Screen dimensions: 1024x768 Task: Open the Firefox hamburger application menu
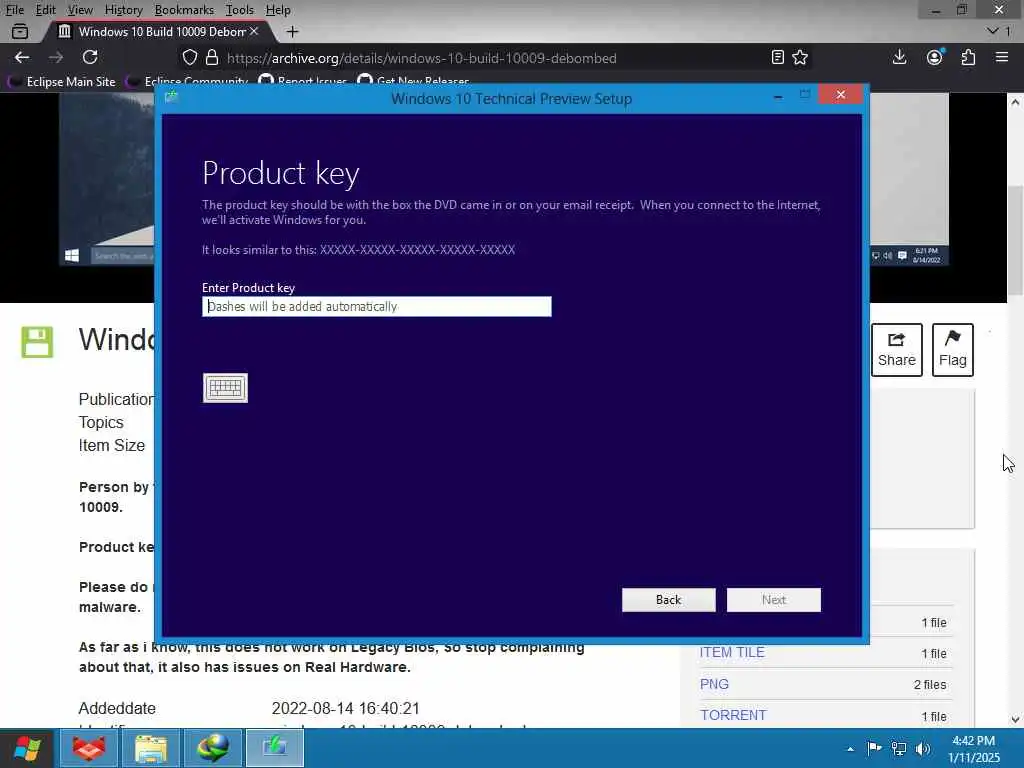coord(1002,57)
